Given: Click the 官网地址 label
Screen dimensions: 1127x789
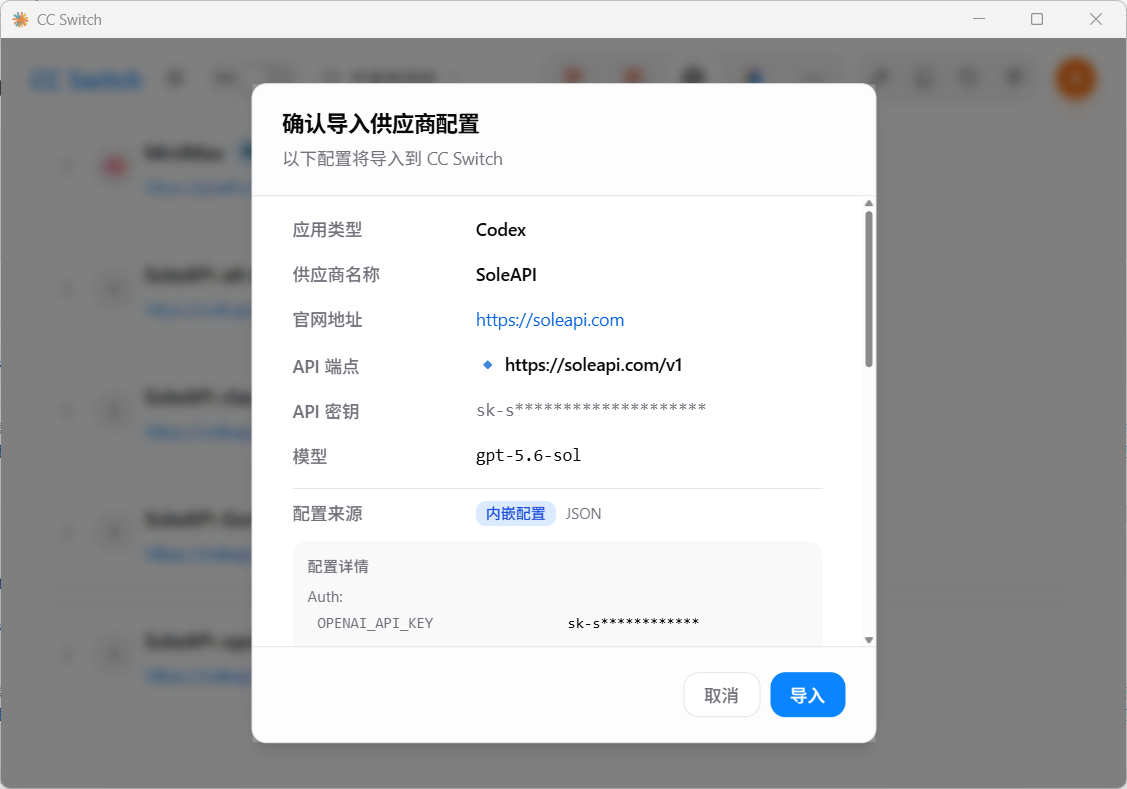Looking at the screenshot, I should (x=327, y=320).
